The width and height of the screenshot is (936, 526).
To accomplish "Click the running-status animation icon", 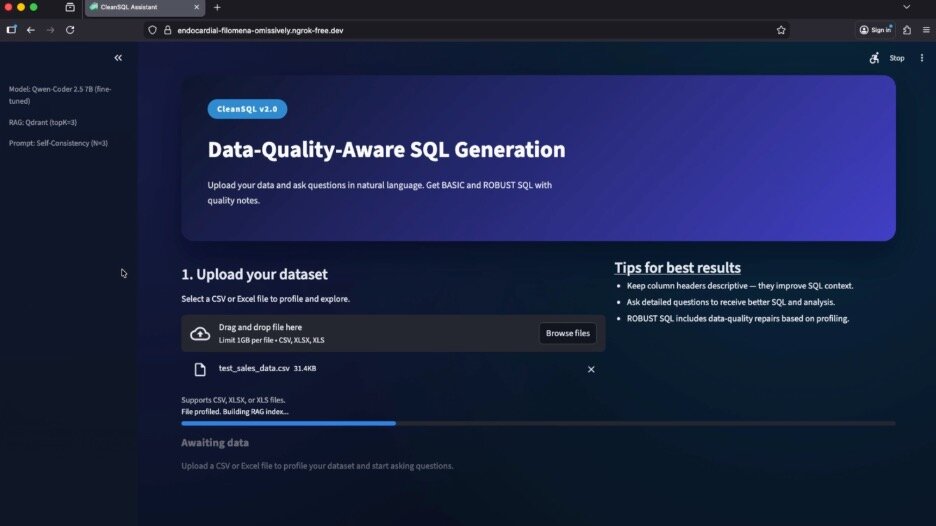I will pos(874,58).
